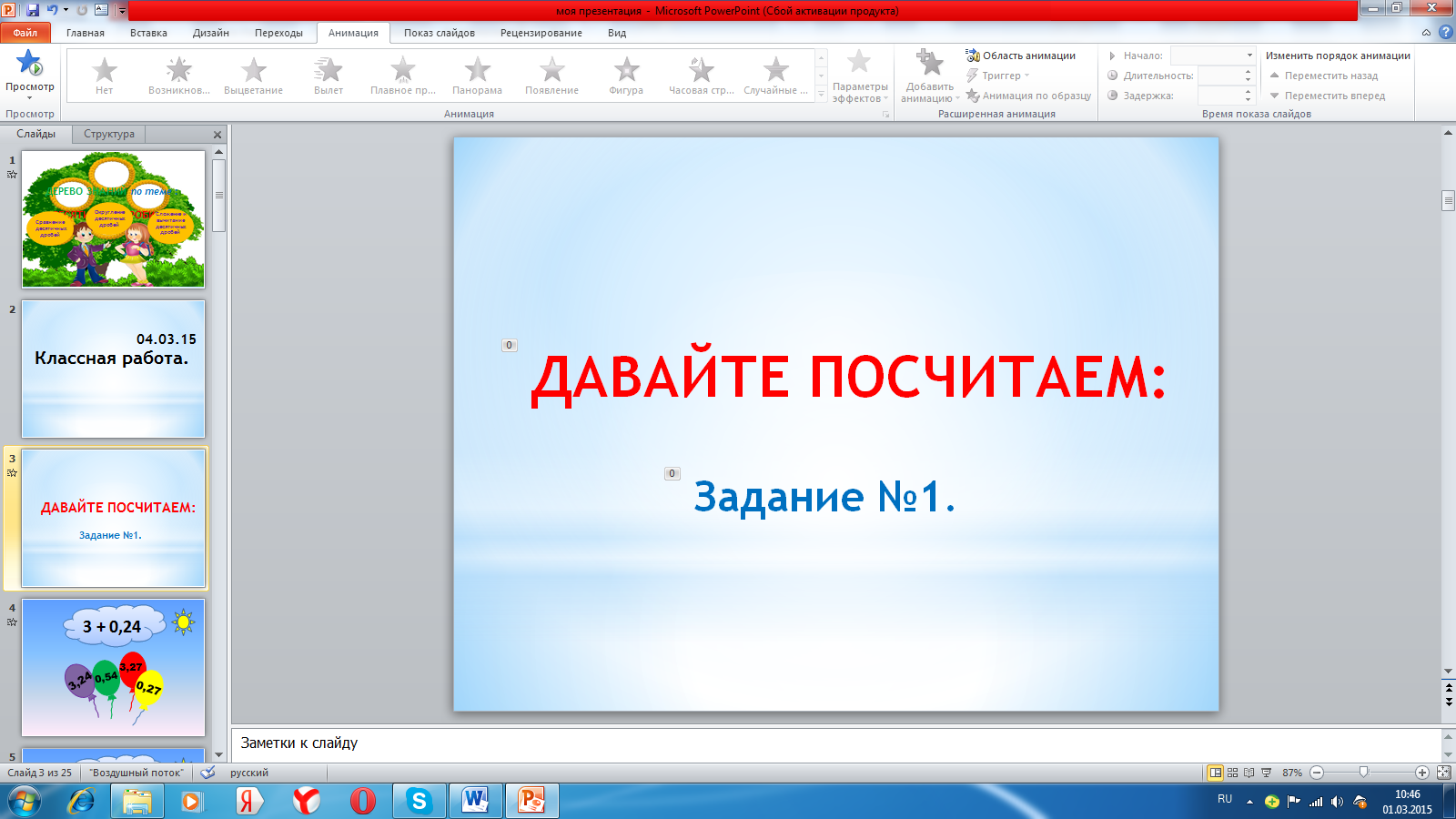The height and width of the screenshot is (819, 1456).
Task: Switch to Slide Sorter view icon
Action: 1233,773
